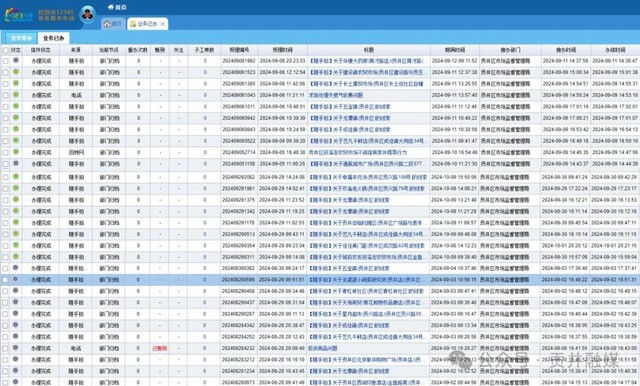Click the 受理时间 column header
Screen dimensions: 640x386
[282, 50]
